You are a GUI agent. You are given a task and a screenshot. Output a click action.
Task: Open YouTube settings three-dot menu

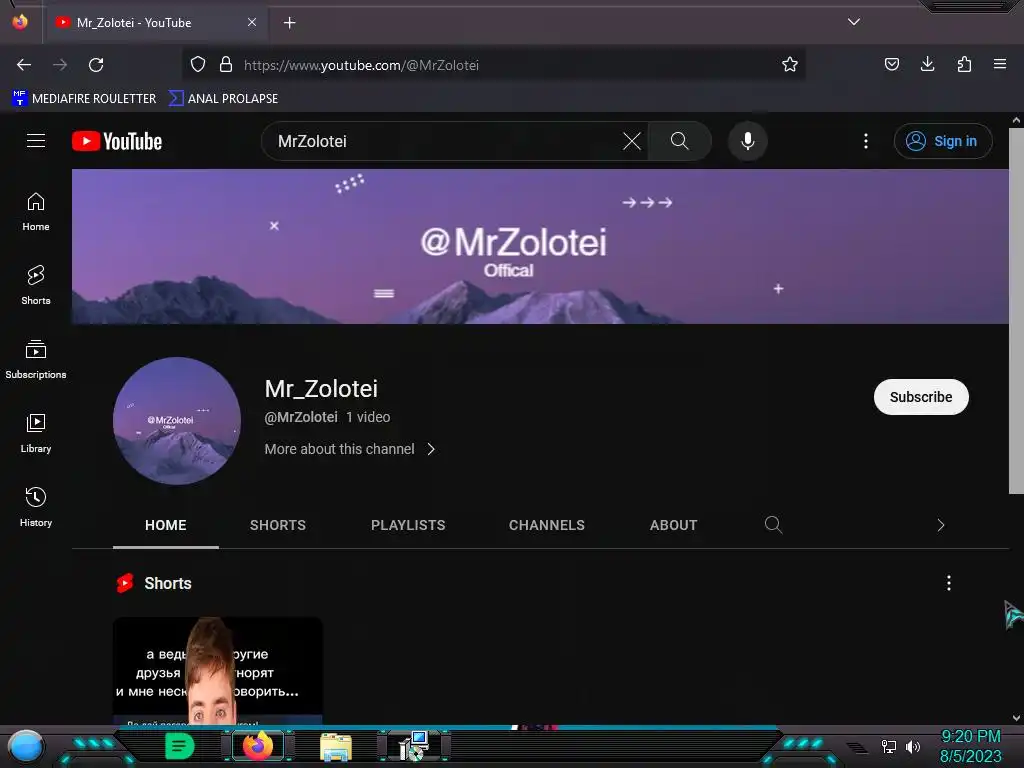(x=866, y=141)
